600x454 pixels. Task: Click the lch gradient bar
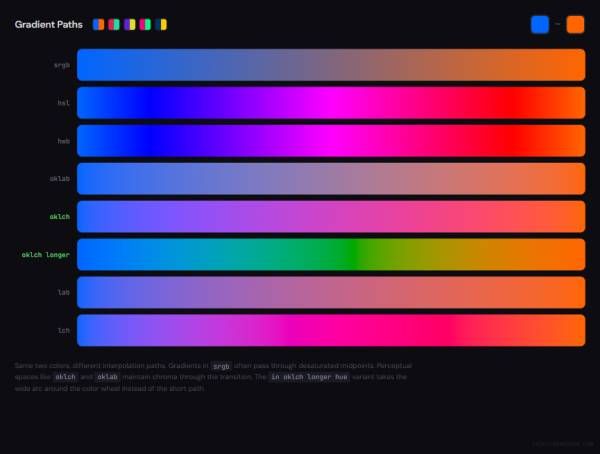coord(330,331)
